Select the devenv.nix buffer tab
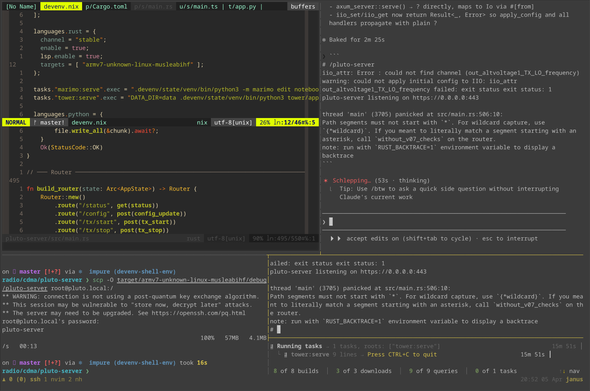Screen dimensions: 590x391 61,6
